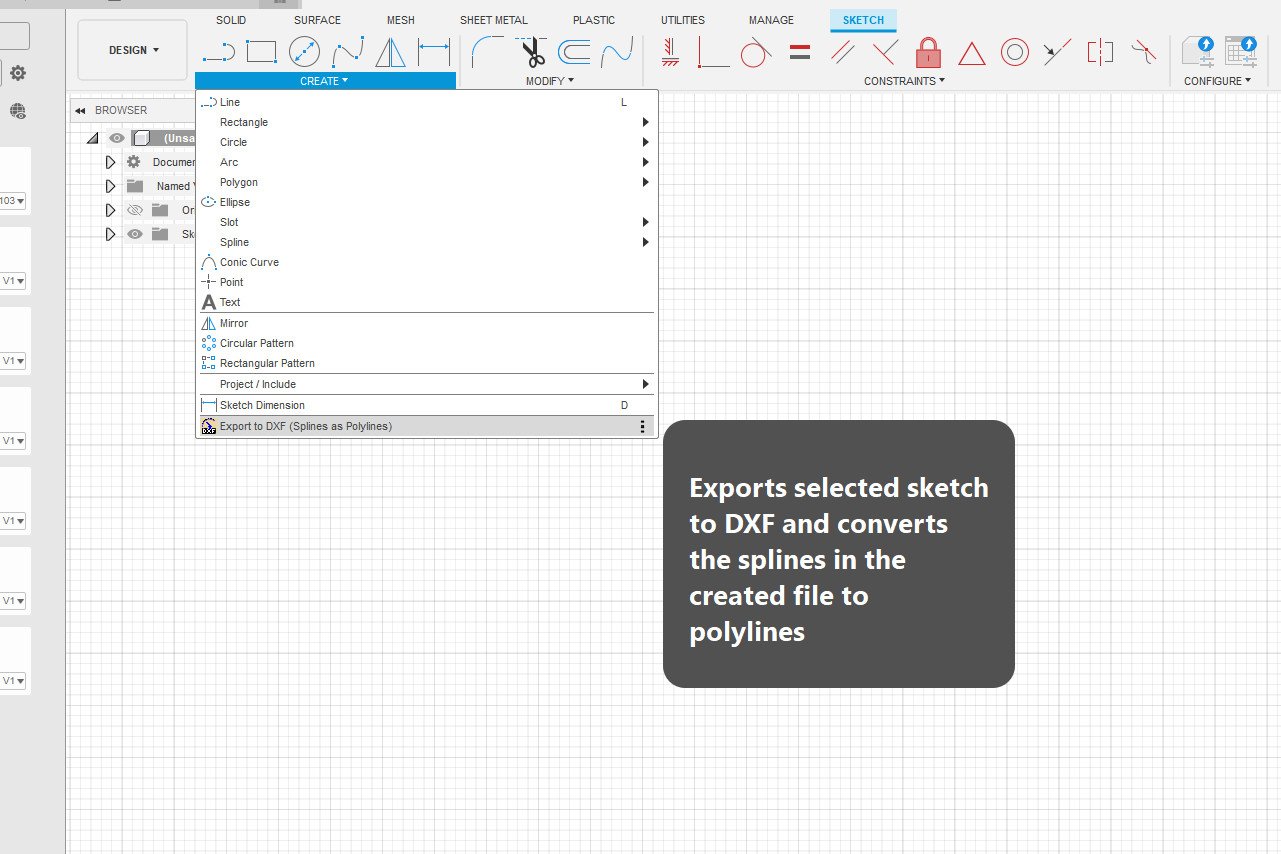The height and width of the screenshot is (854, 1281).
Task: Apply the MidPoint triangle constraint icon
Action: tap(972, 52)
